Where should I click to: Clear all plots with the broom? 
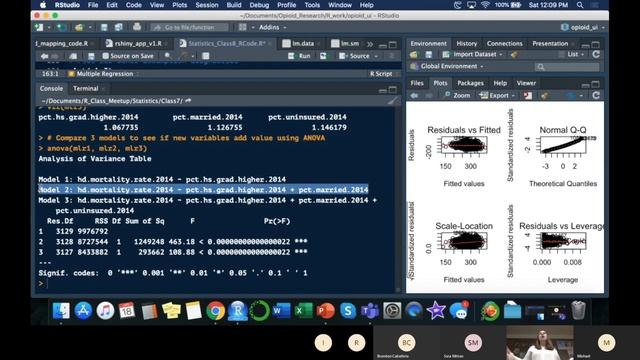(x=544, y=96)
